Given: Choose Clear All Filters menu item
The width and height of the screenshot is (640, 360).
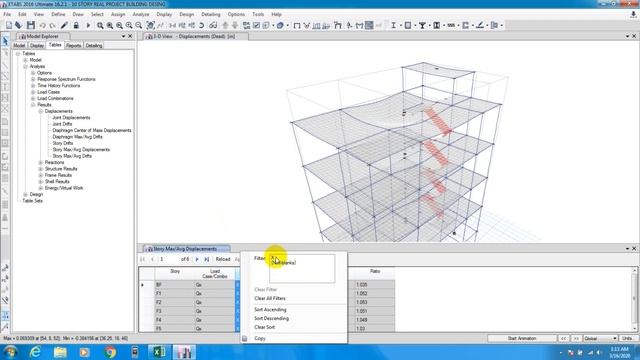Looking at the screenshot, I should 270,298.
